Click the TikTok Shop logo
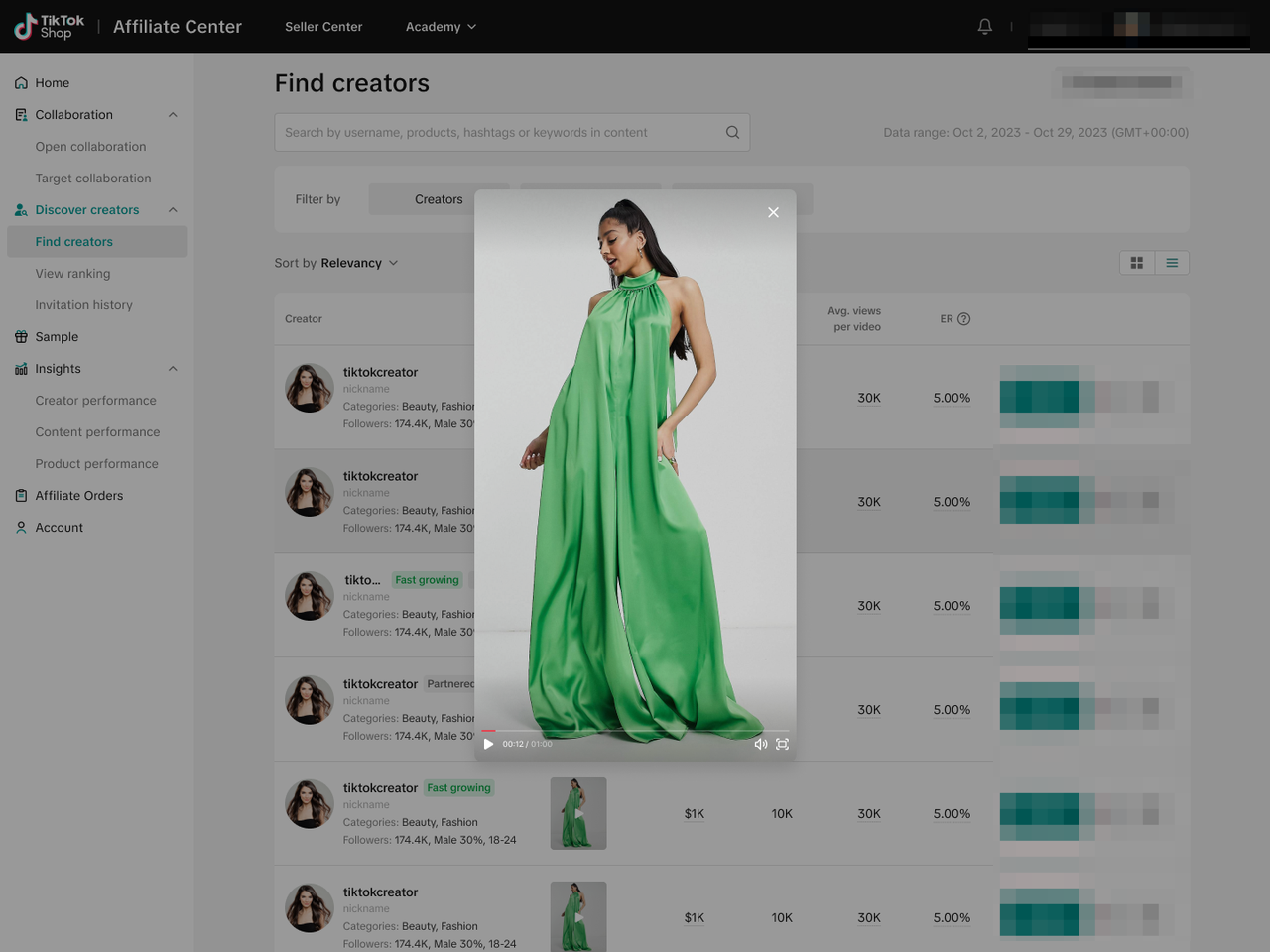1270x952 pixels. (50, 27)
